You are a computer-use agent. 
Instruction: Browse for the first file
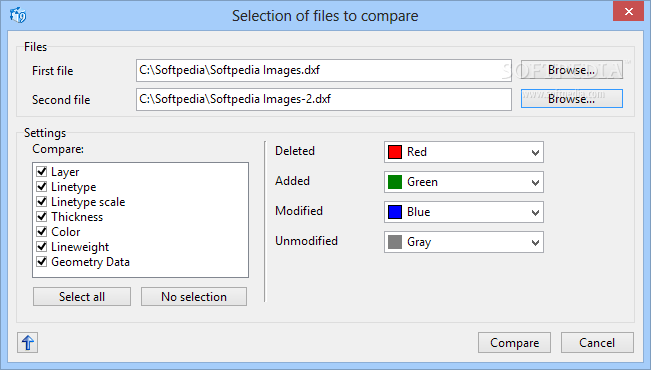(x=572, y=70)
